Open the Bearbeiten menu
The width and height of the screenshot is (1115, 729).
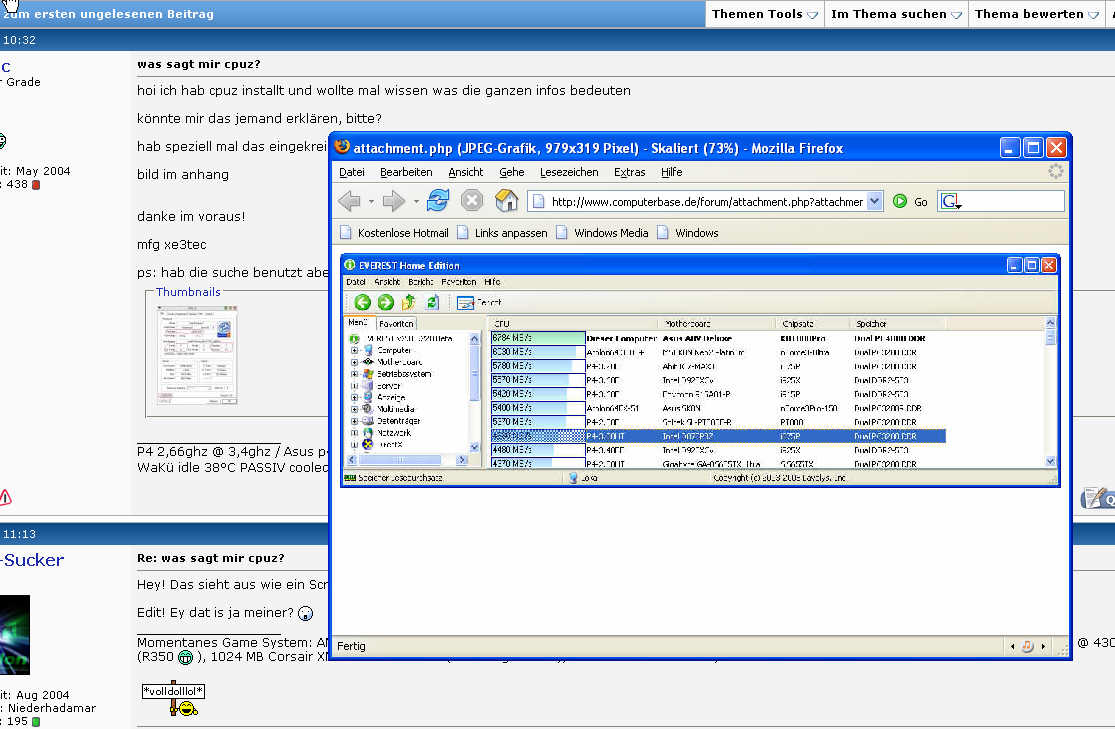[406, 172]
